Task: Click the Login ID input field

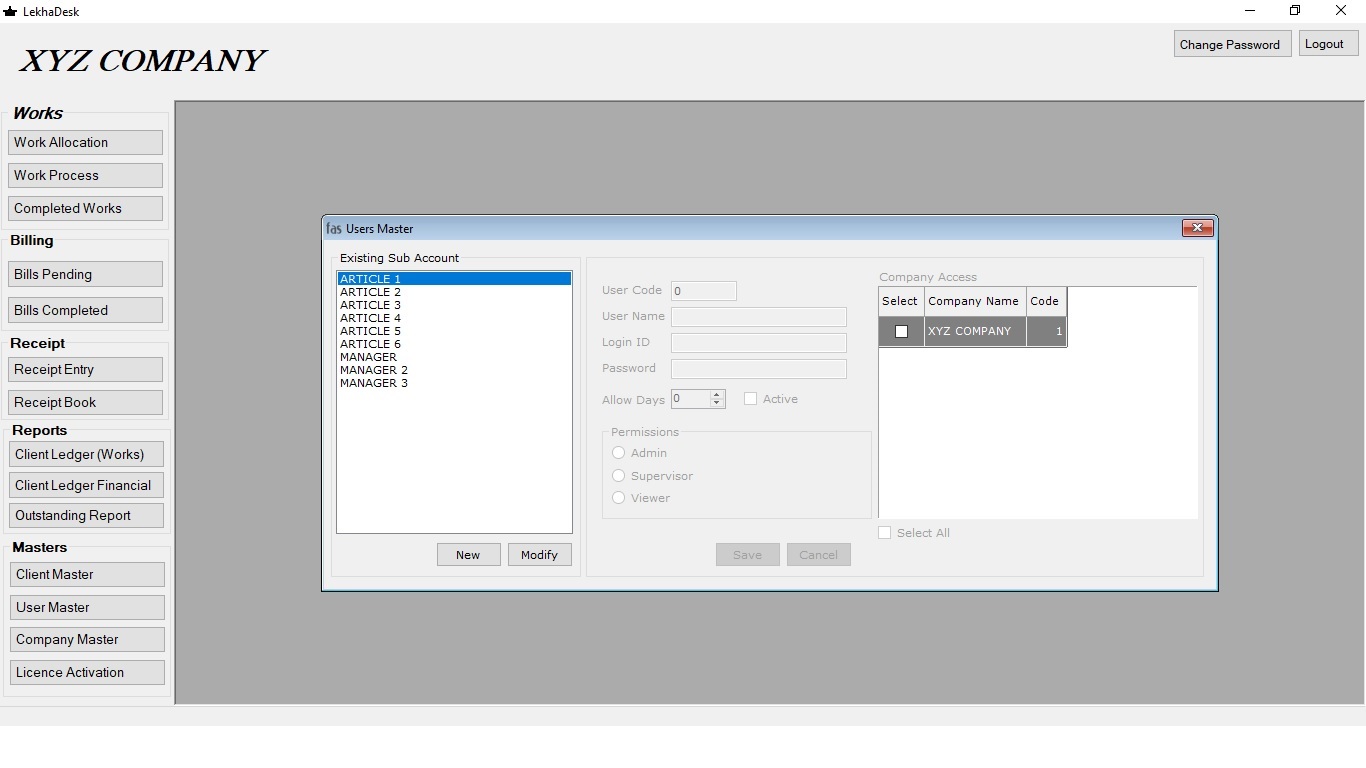Action: coord(759,343)
